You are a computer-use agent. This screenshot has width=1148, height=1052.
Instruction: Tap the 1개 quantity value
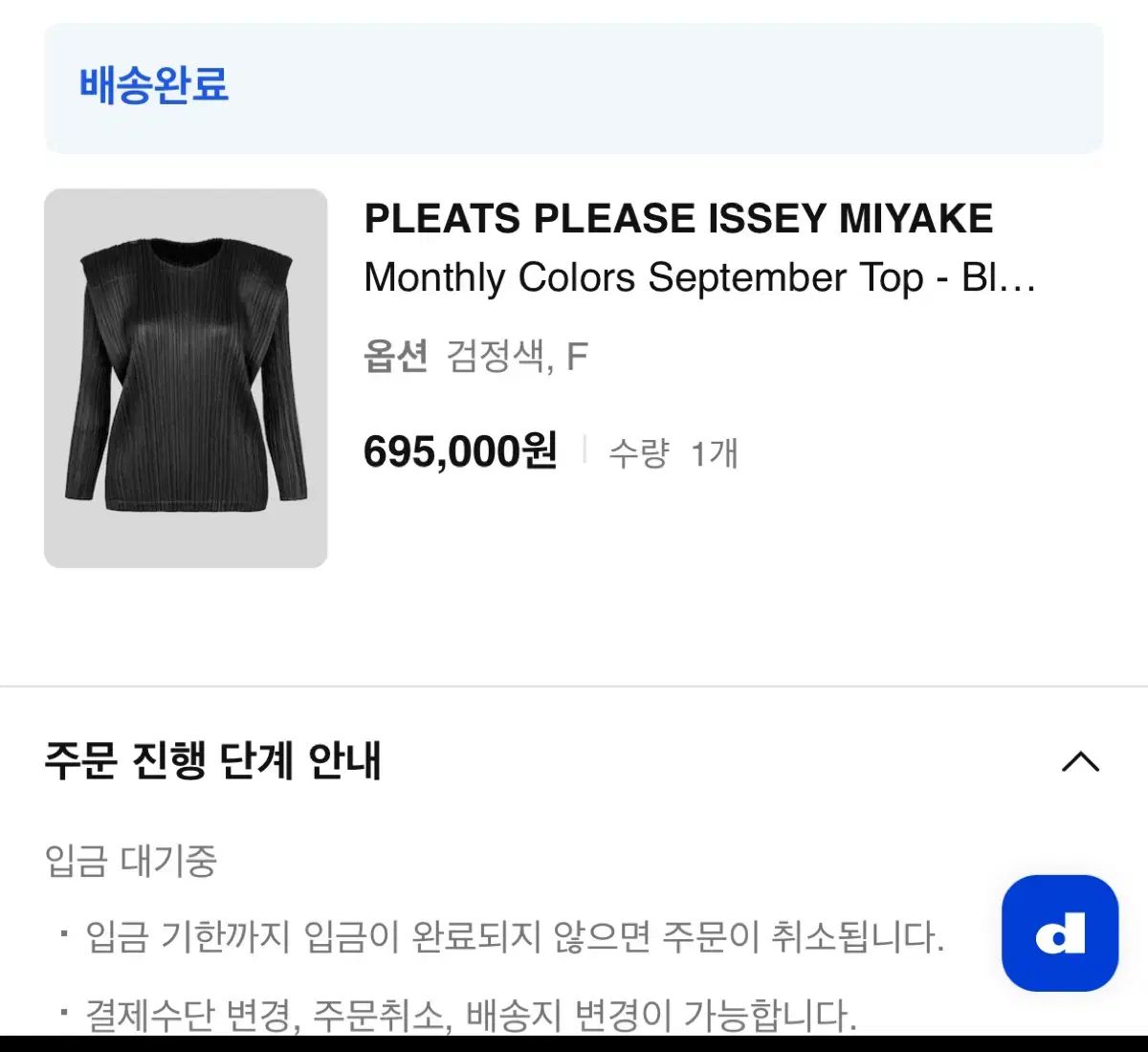715,452
